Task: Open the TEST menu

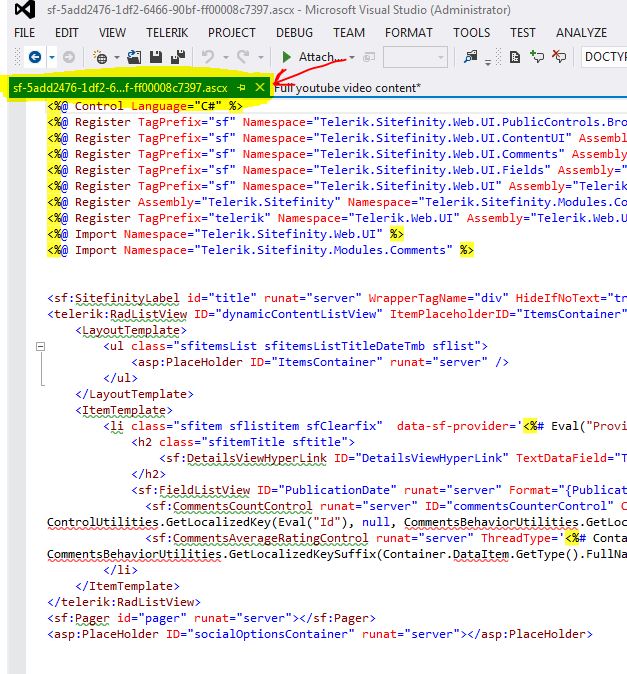Action: coord(523,33)
